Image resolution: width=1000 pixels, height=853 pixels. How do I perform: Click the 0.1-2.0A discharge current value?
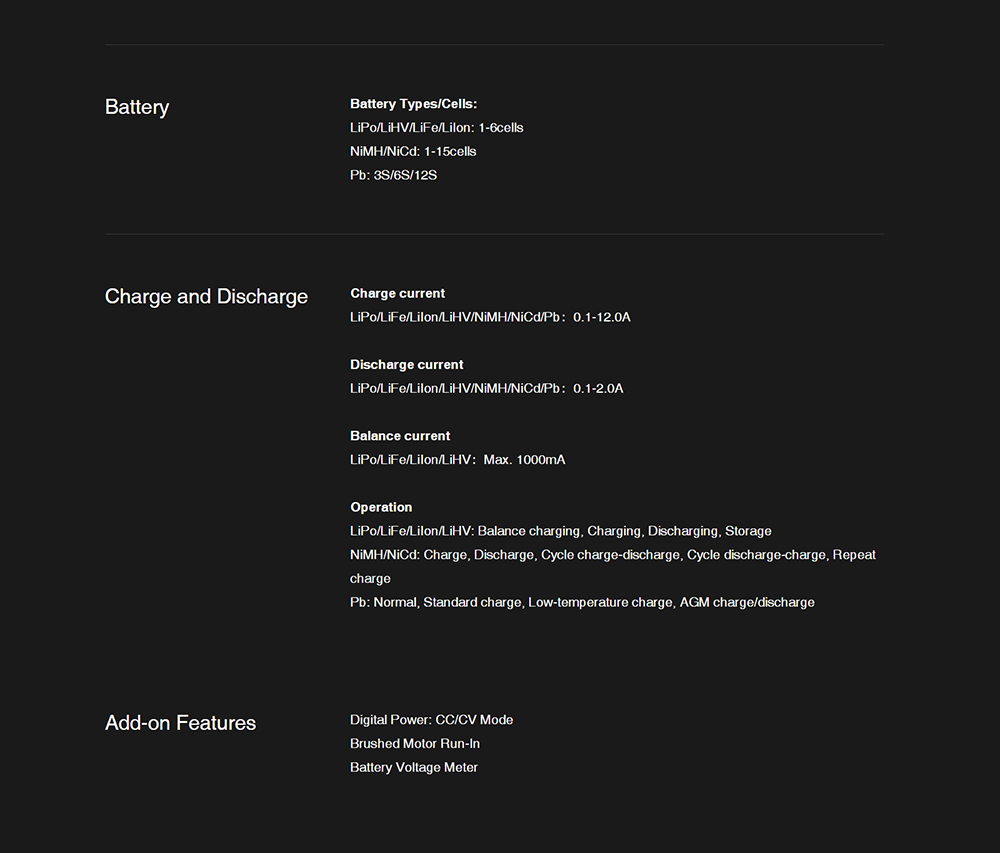pyautogui.click(x=598, y=388)
